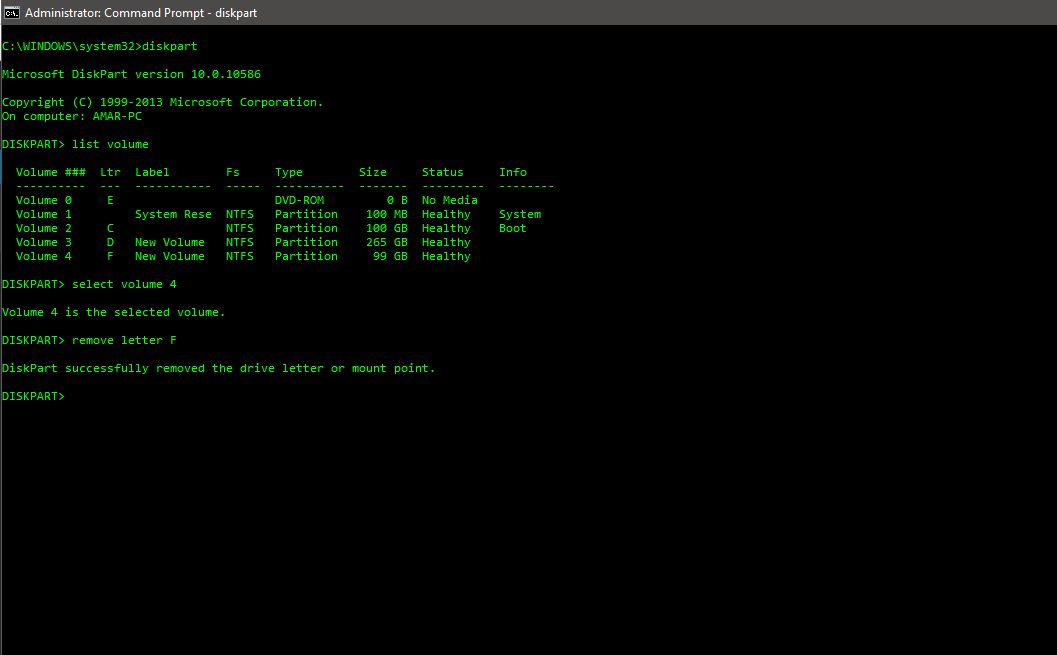The width and height of the screenshot is (1057, 655).
Task: Click the On computer: AMAR-PC line
Action: tap(70, 115)
